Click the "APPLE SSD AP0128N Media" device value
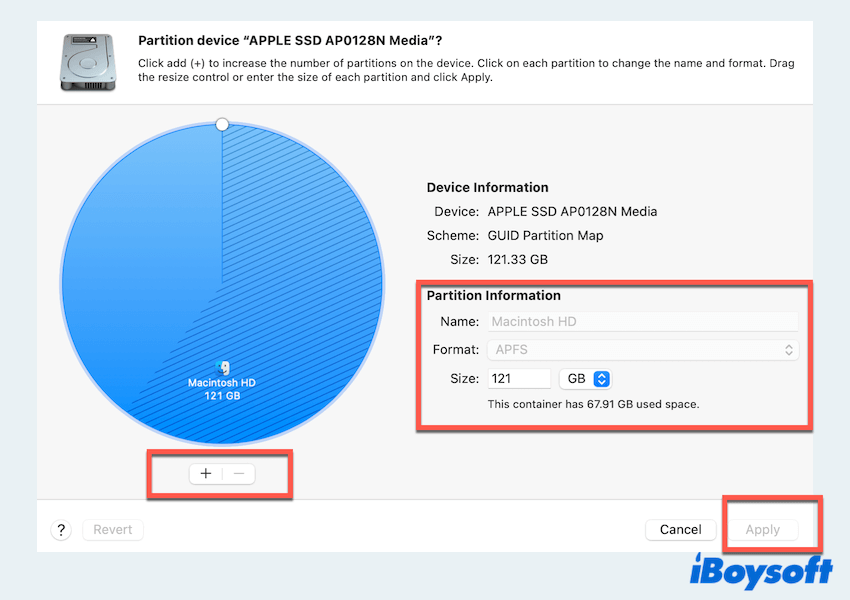The width and height of the screenshot is (850, 600). pos(572,211)
